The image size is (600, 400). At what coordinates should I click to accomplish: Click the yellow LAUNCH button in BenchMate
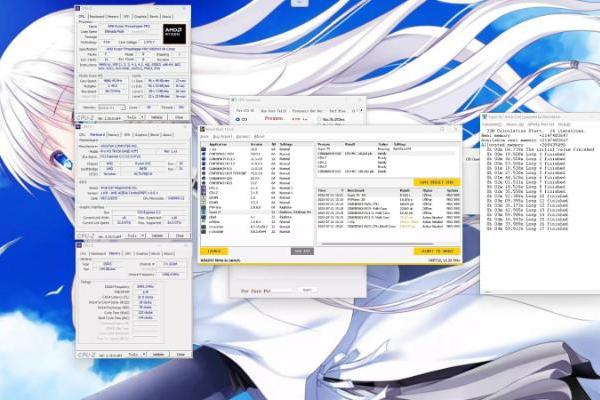(214, 251)
